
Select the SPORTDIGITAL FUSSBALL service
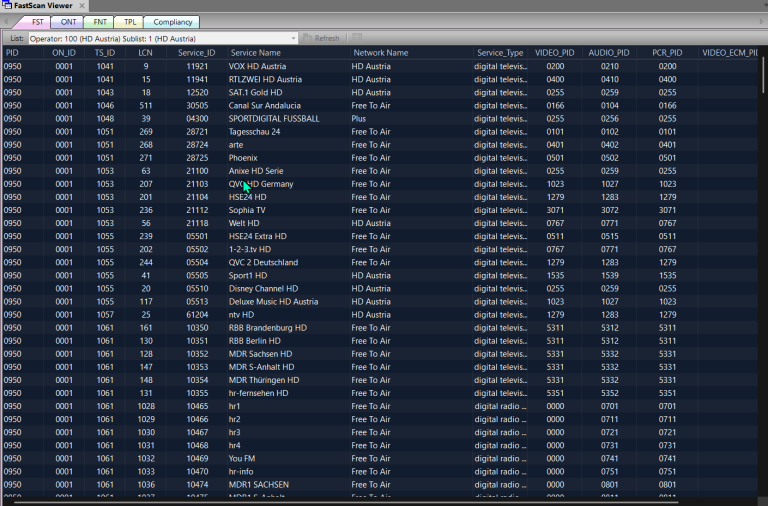pyautogui.click(x=274, y=119)
